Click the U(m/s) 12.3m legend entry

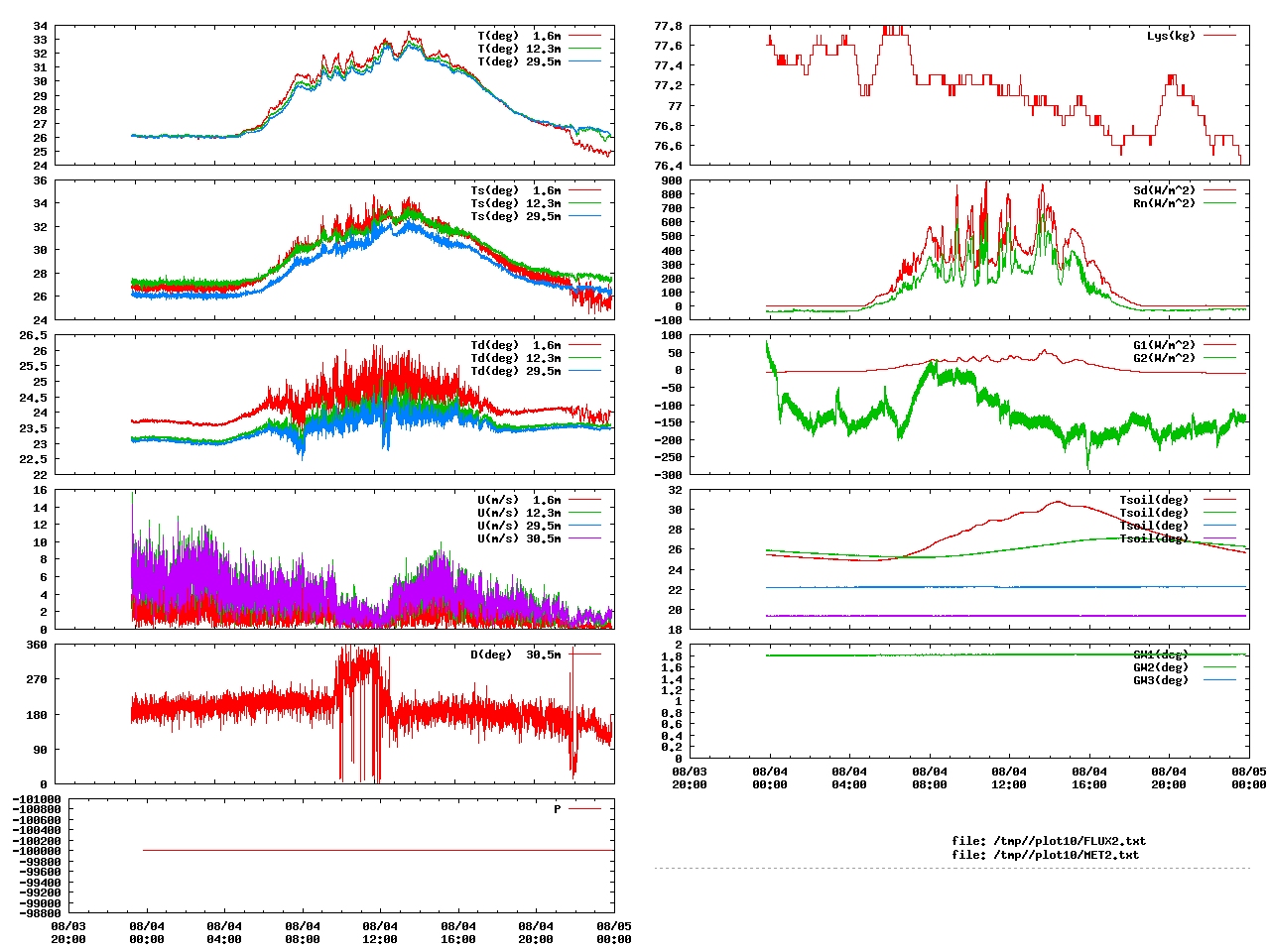[519, 513]
